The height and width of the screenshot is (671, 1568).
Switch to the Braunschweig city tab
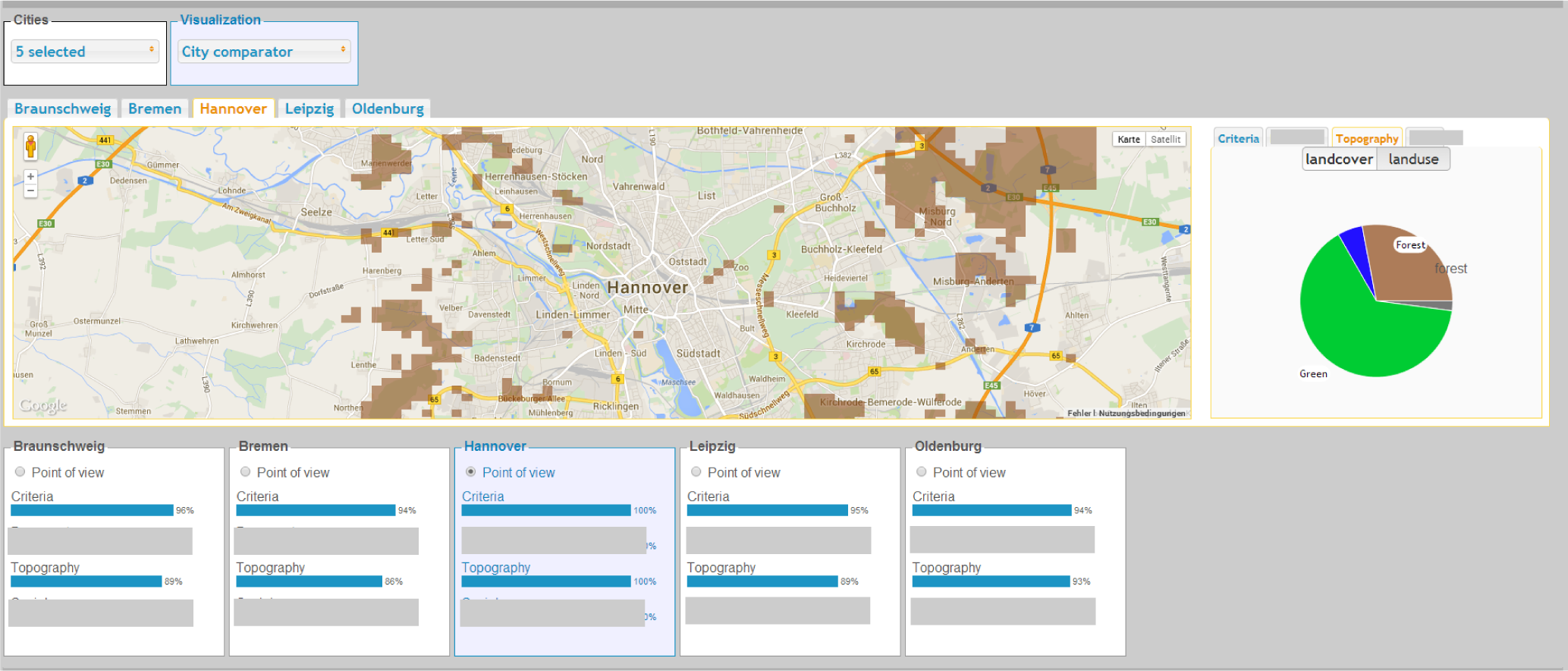62,109
